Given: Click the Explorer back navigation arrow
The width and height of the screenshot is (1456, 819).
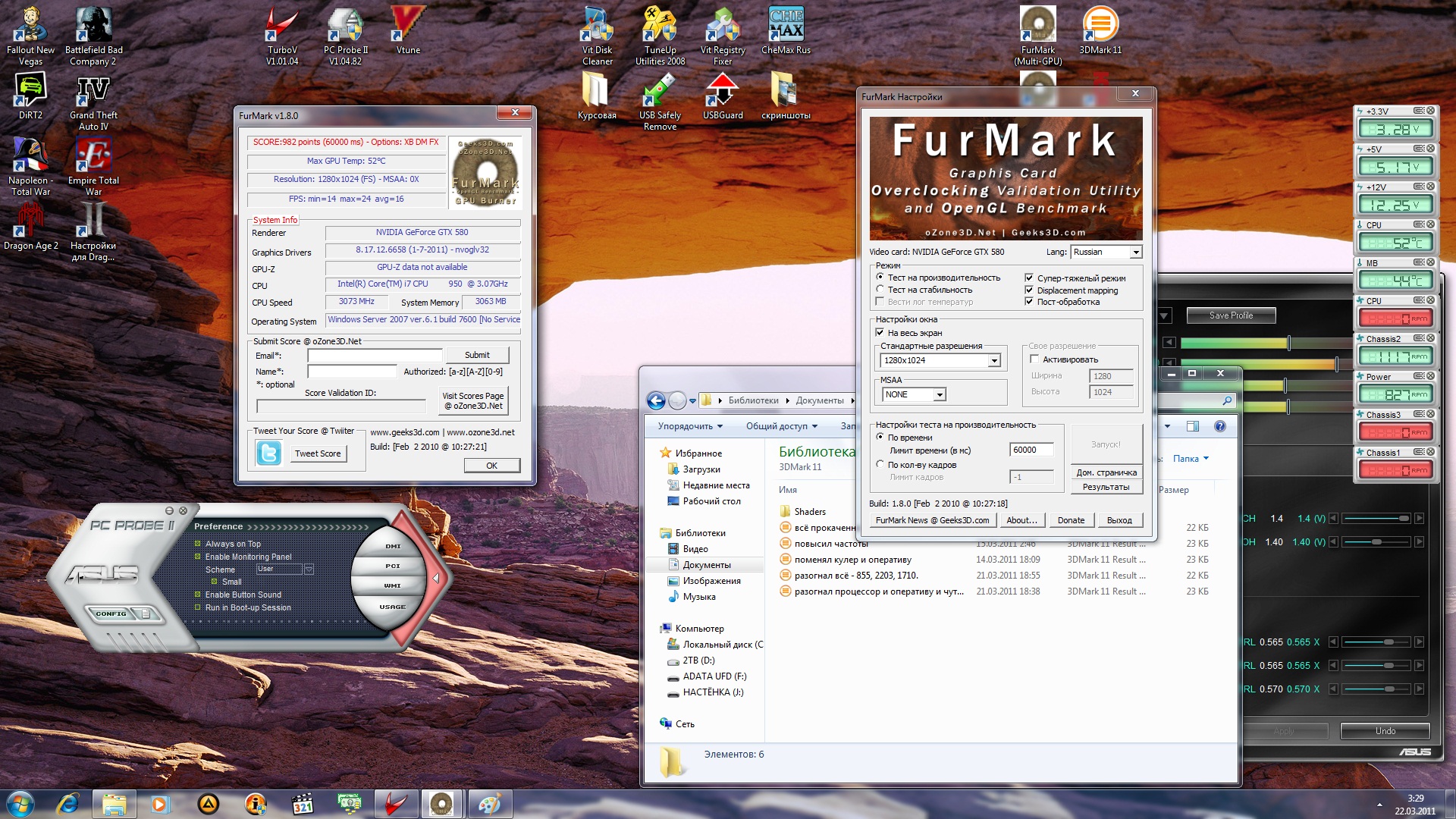Looking at the screenshot, I should coord(656,400).
